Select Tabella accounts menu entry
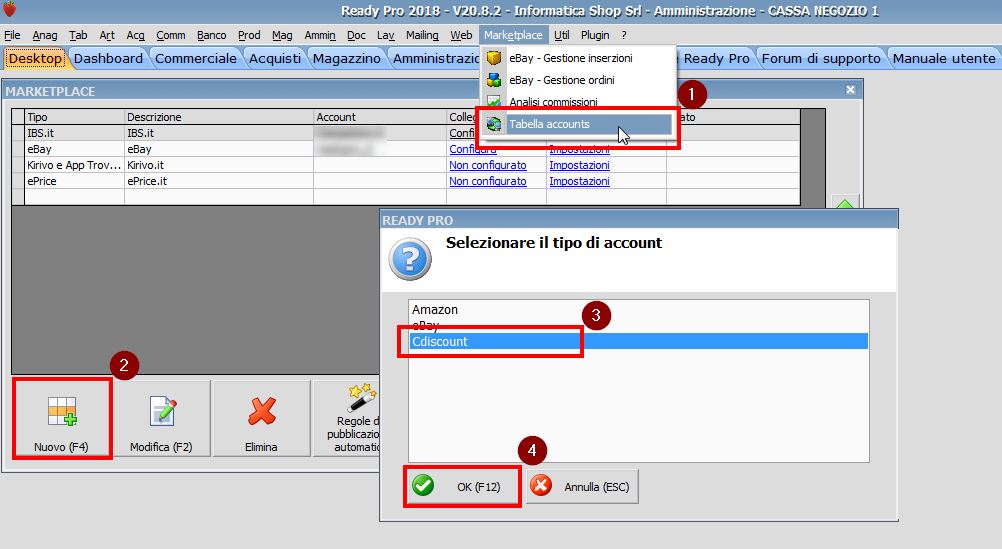This screenshot has height=549, width=1002. pos(578,124)
